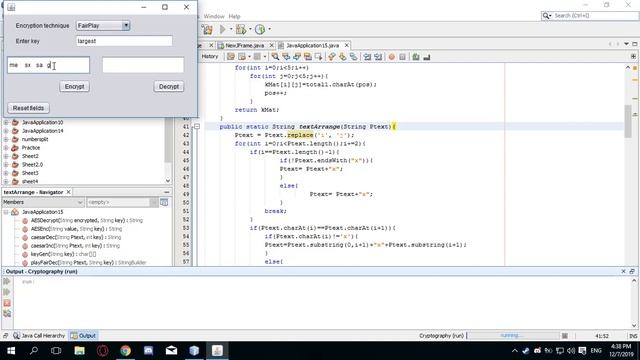Close the NewJFrame.java tab

point(270,45)
